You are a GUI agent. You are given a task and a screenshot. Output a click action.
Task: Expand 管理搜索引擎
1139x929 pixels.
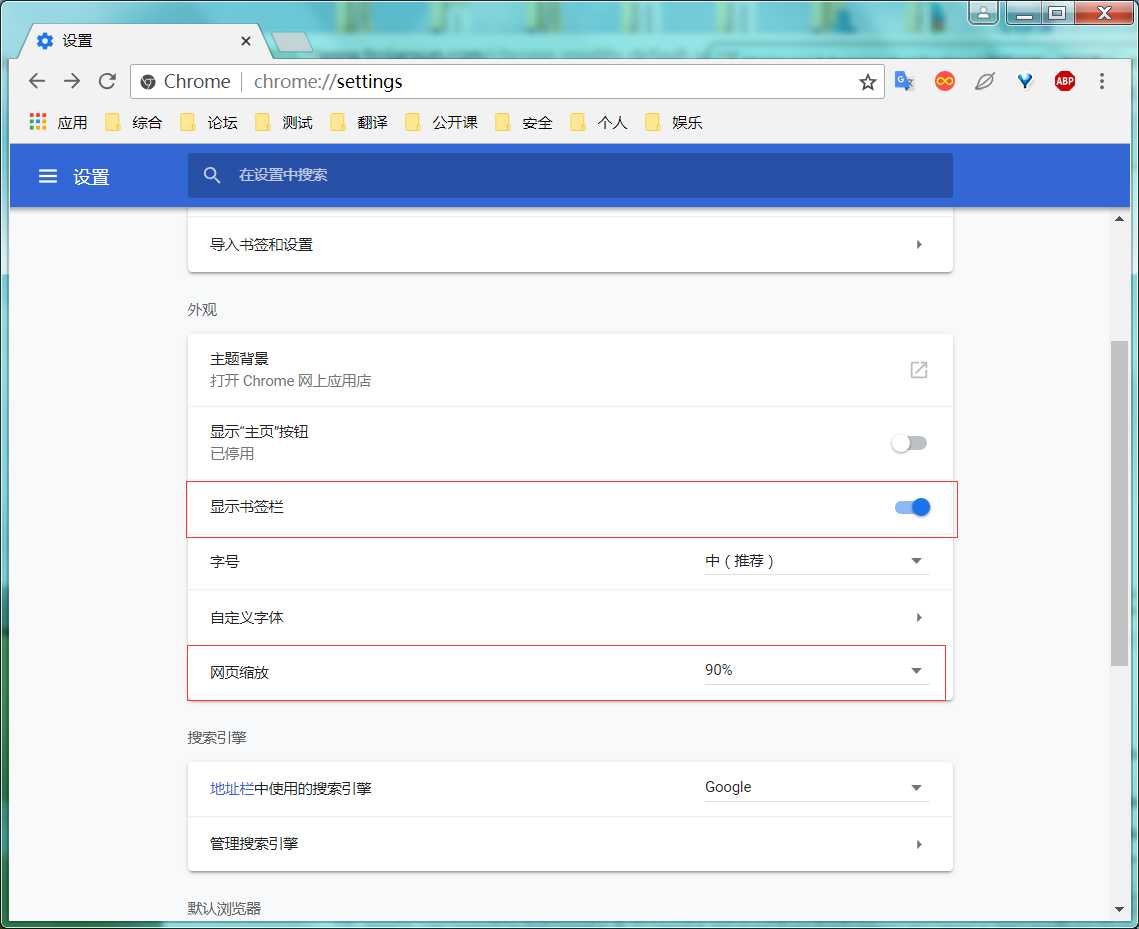tap(570, 844)
